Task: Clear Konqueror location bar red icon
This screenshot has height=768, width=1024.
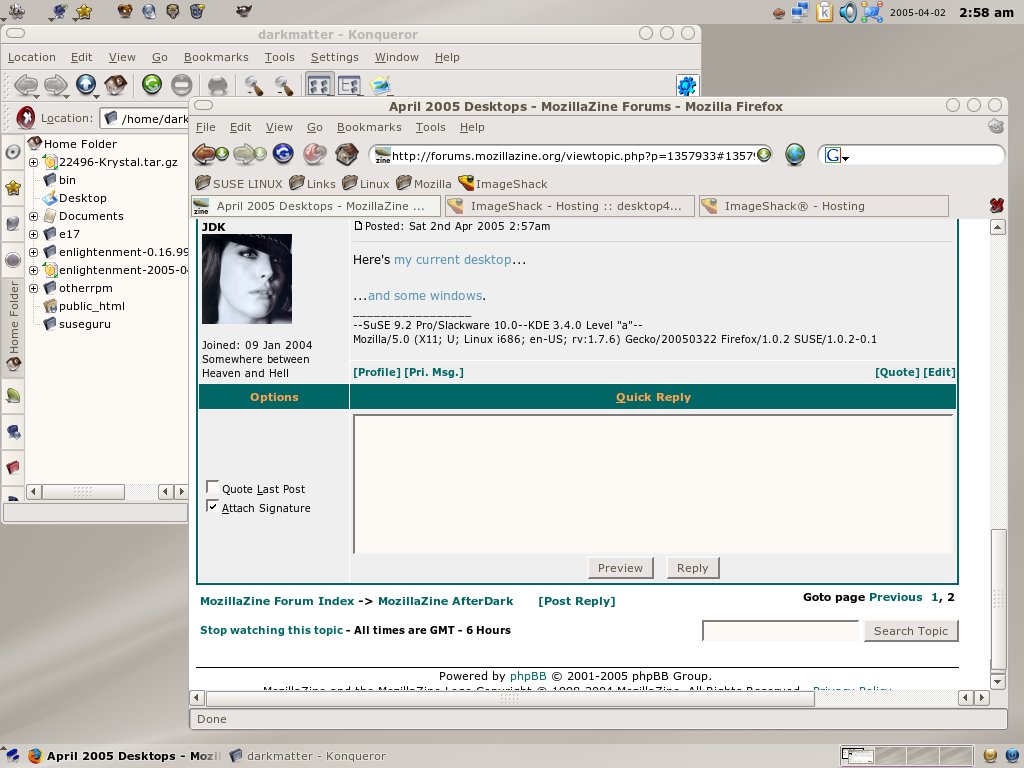Action: [x=25, y=118]
